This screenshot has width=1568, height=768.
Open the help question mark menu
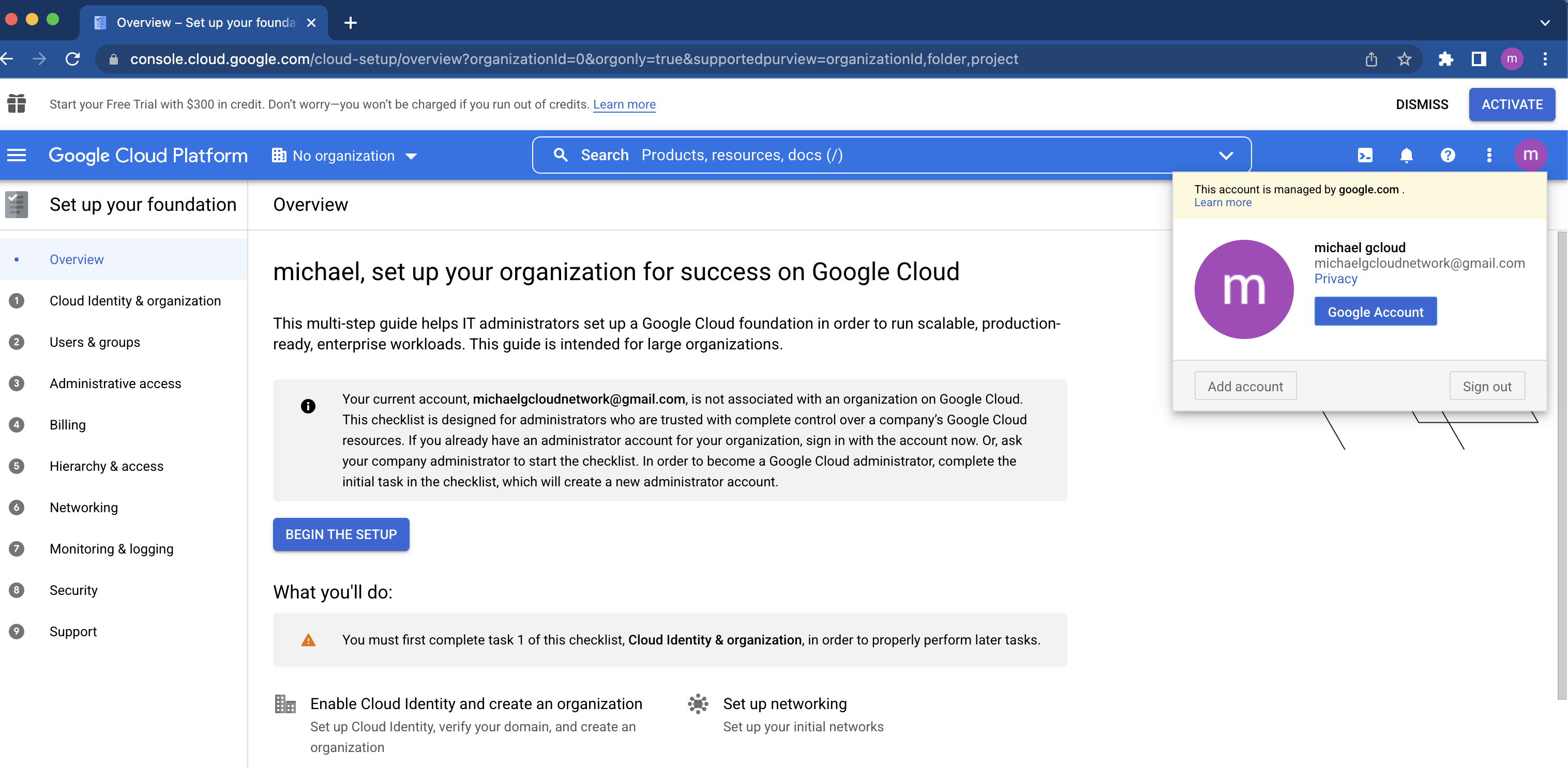1448,155
